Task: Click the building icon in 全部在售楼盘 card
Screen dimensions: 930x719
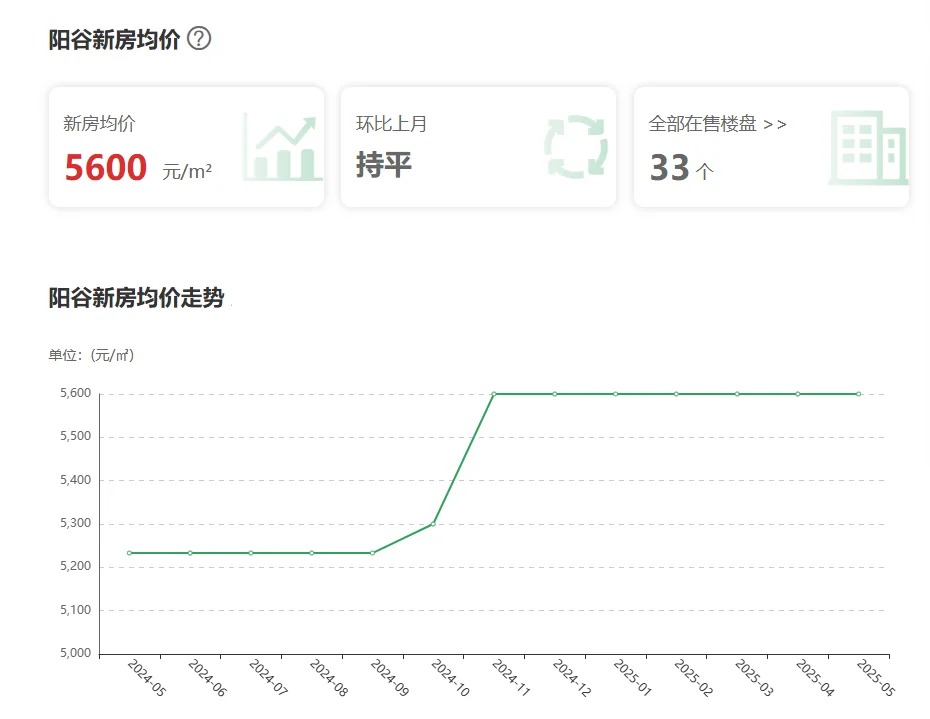Action: tap(867, 148)
